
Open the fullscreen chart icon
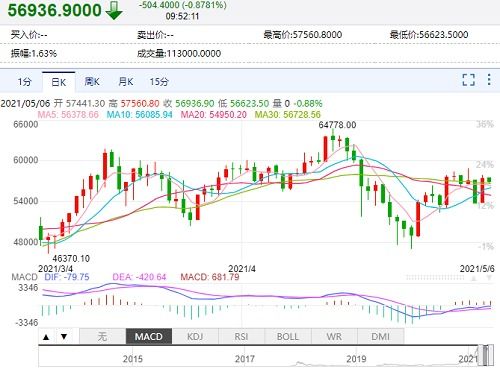[x=468, y=80]
